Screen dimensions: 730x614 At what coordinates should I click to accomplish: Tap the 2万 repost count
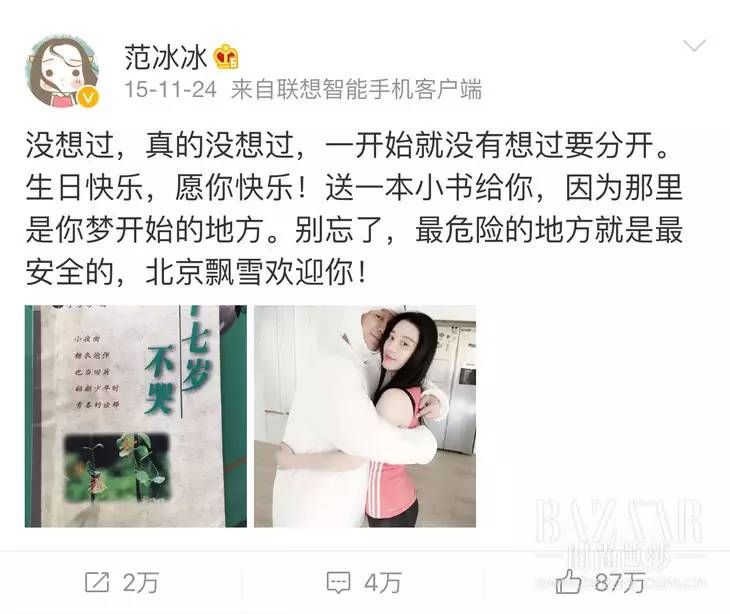click(x=141, y=582)
